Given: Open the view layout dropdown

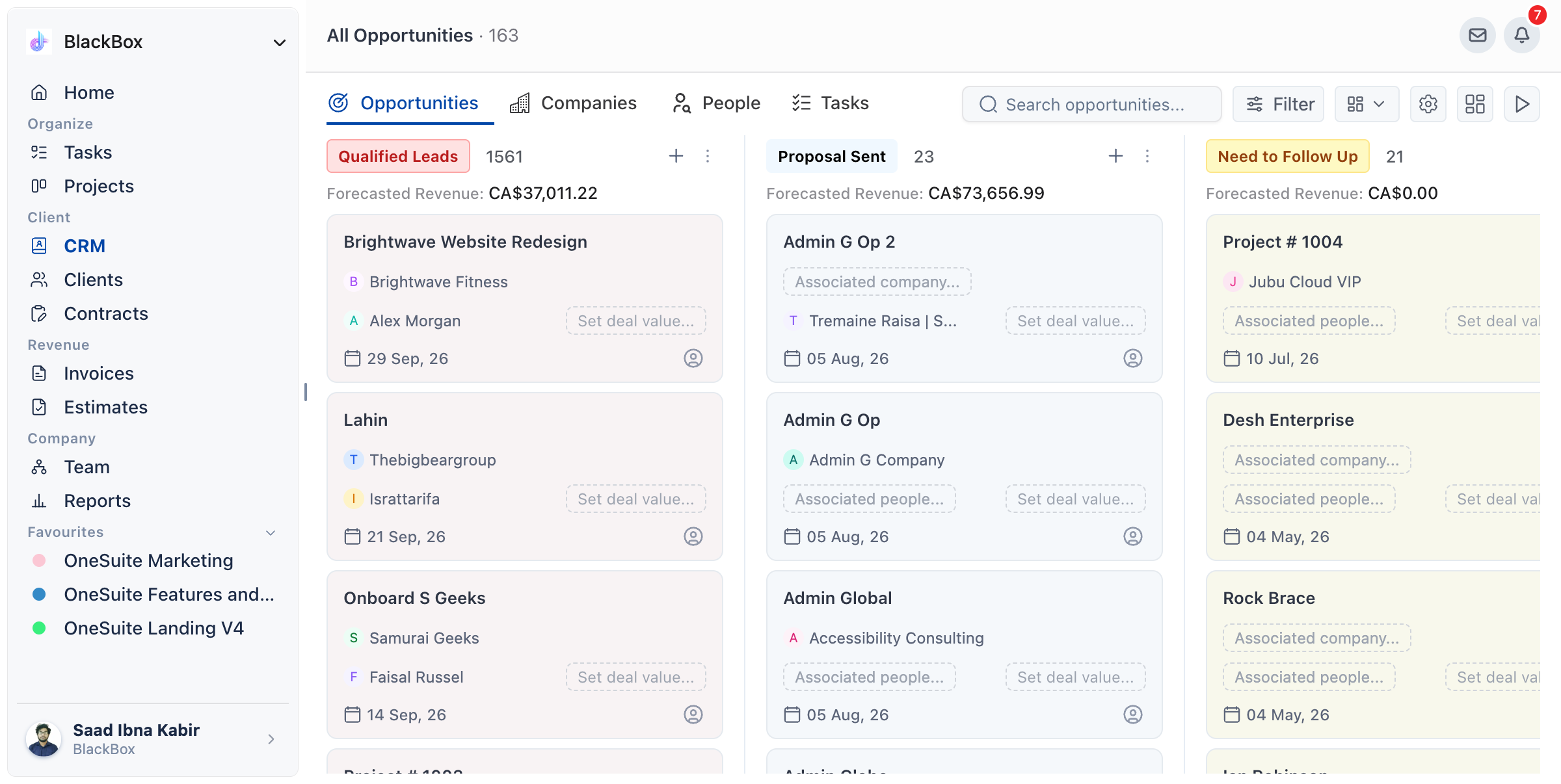Looking at the screenshot, I should (1367, 104).
